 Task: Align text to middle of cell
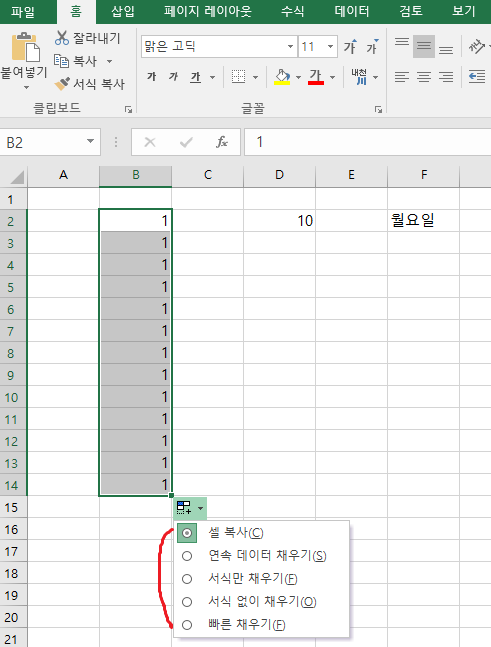click(x=424, y=46)
